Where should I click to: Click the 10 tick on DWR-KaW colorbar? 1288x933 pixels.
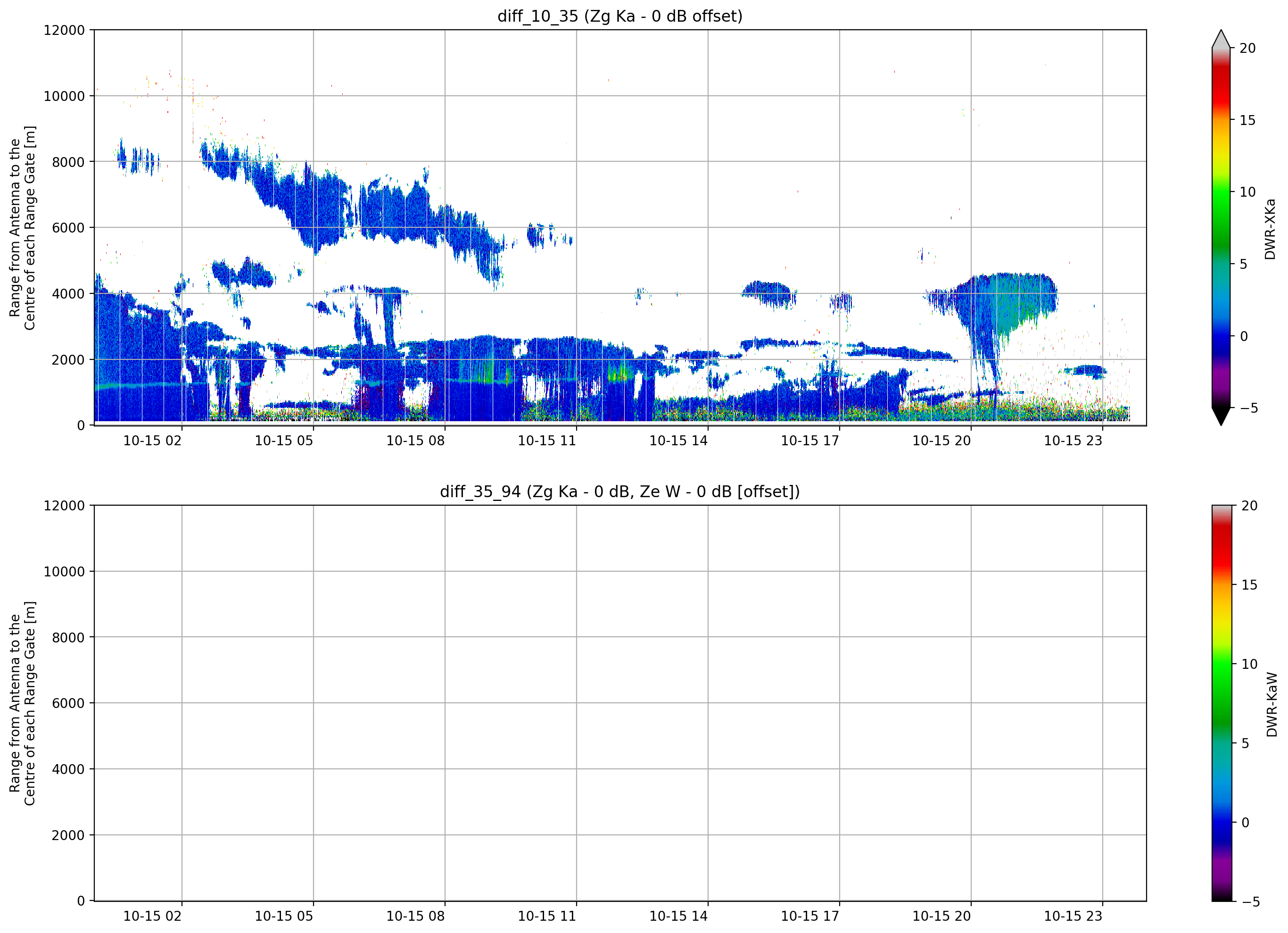[x=1249, y=664]
